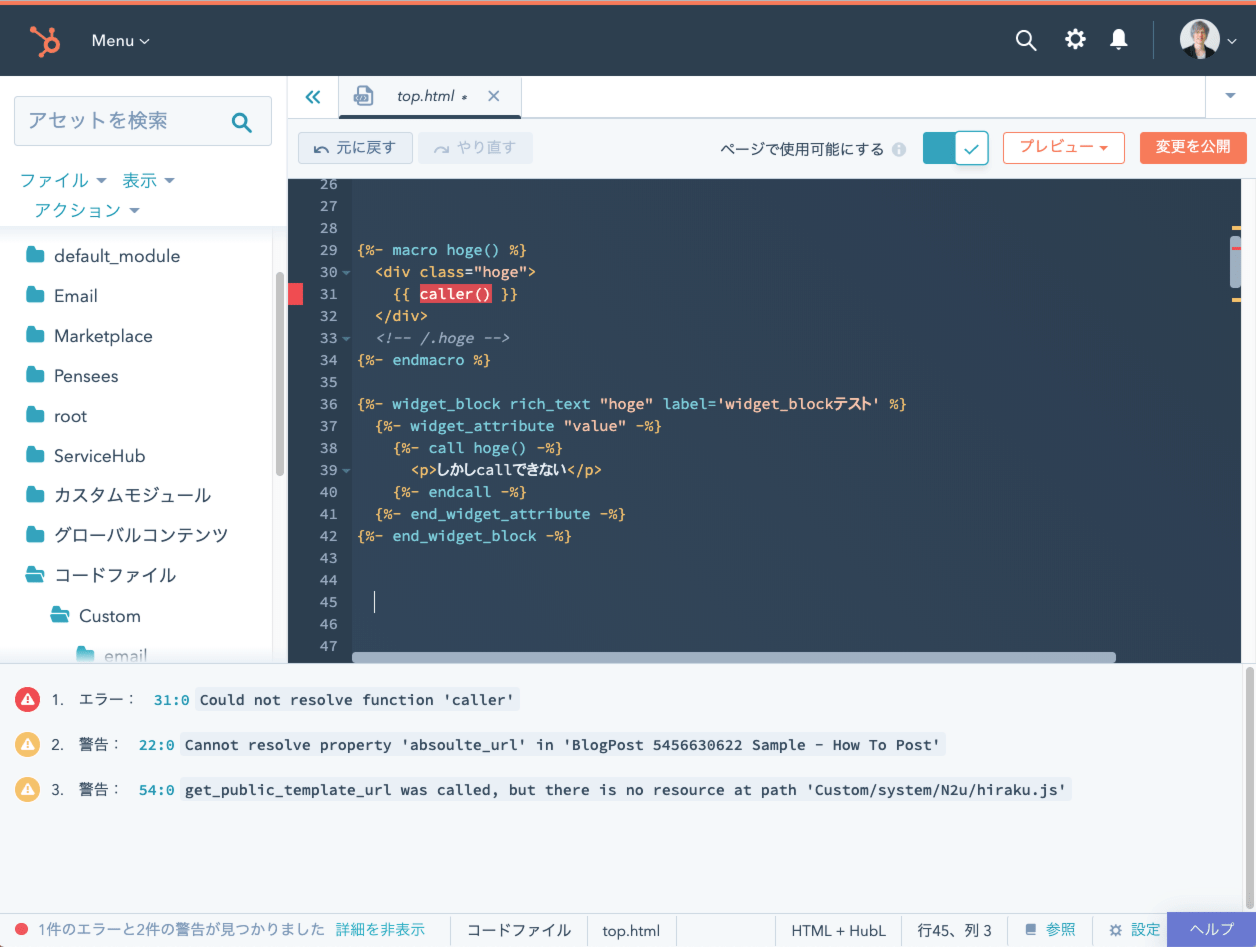Click the アセットを検索 search field
The height and width of the screenshot is (947, 1256).
[125, 121]
